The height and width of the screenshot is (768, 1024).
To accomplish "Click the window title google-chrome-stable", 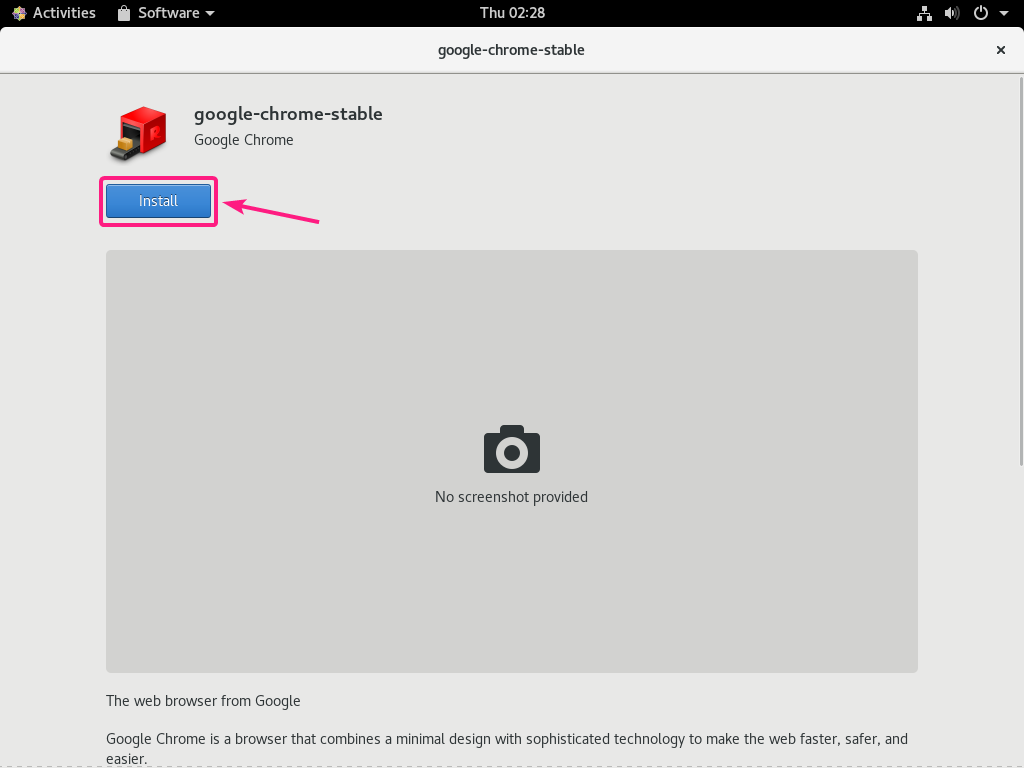I will click(511, 50).
